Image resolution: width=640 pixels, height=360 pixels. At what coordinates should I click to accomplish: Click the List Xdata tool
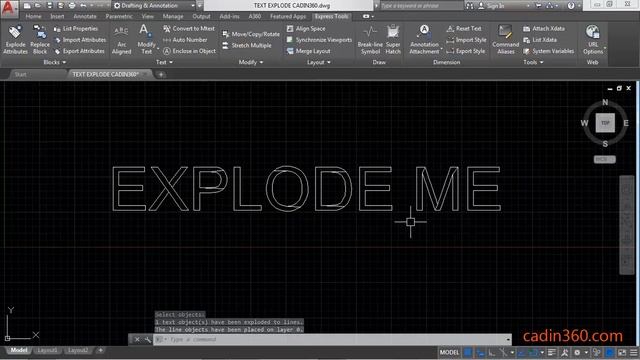pyautogui.click(x=540, y=40)
